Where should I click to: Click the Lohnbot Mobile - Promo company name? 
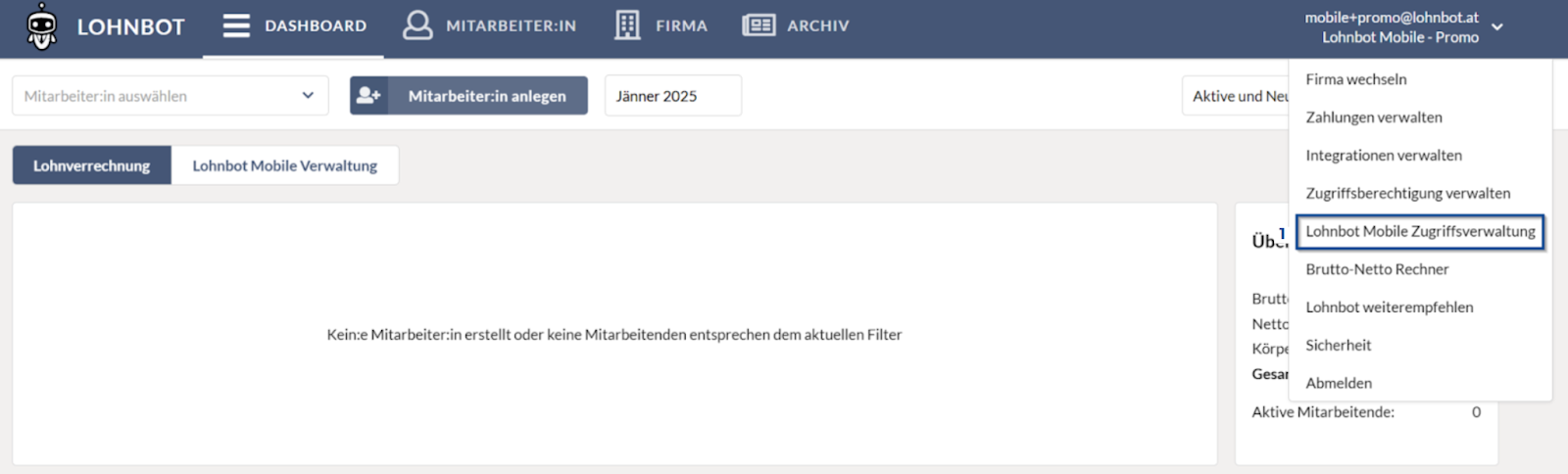[1400, 37]
